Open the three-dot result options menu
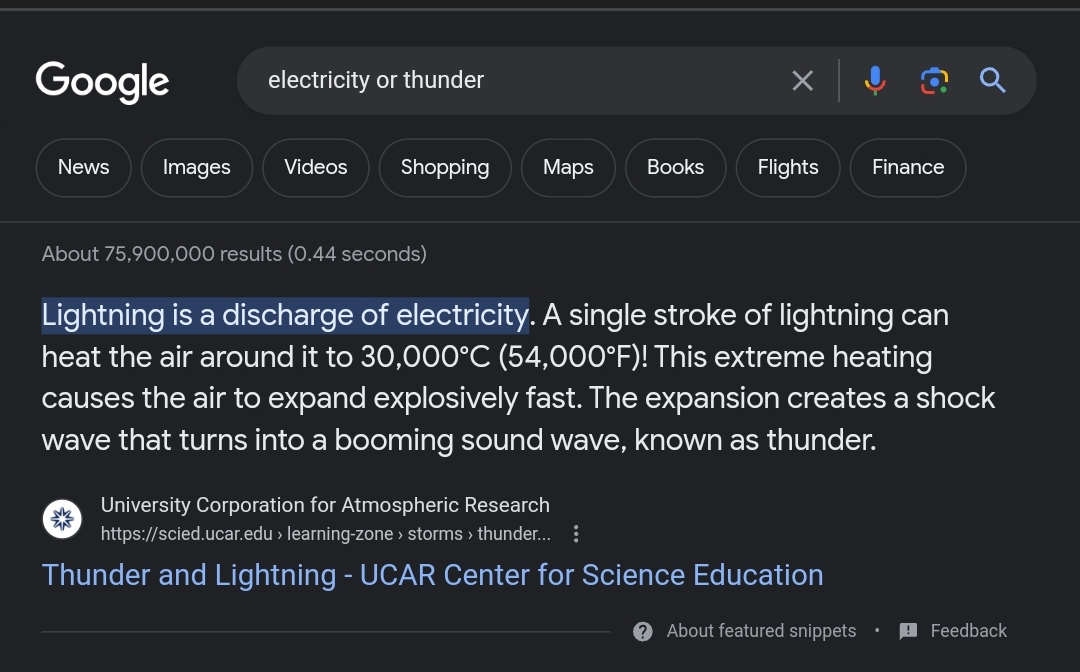 point(576,534)
